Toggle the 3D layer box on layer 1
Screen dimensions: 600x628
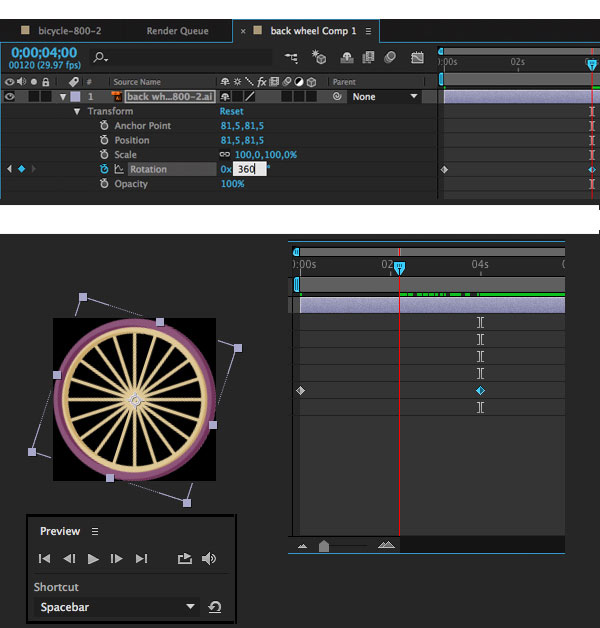(x=311, y=97)
